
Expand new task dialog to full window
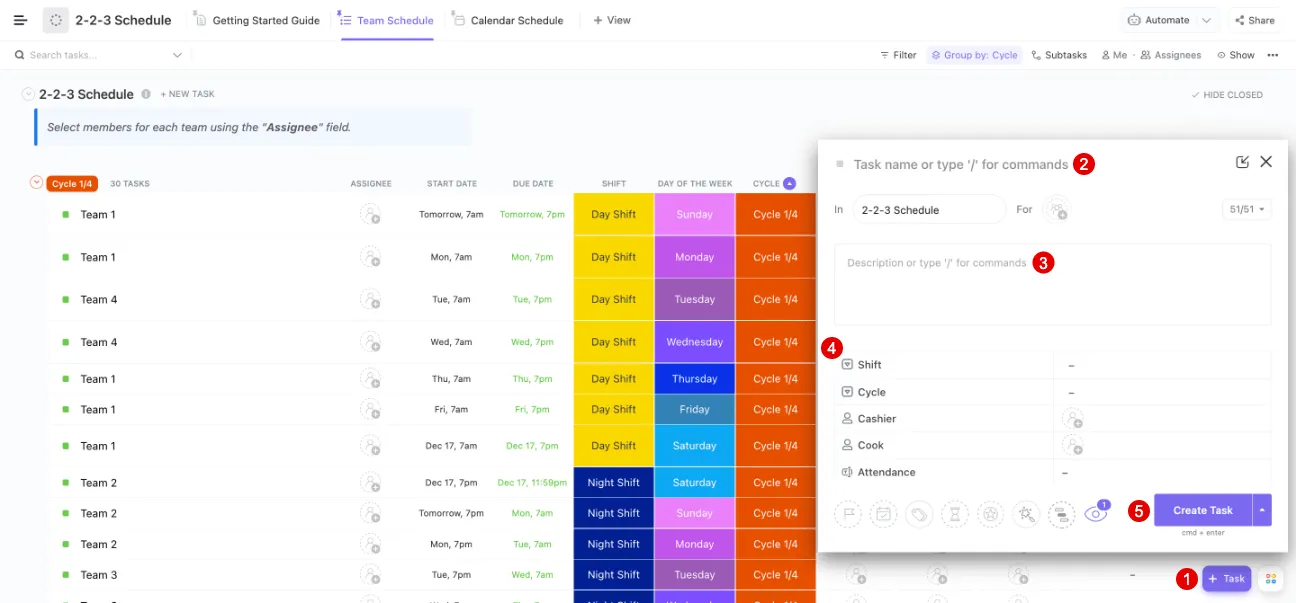click(1242, 162)
